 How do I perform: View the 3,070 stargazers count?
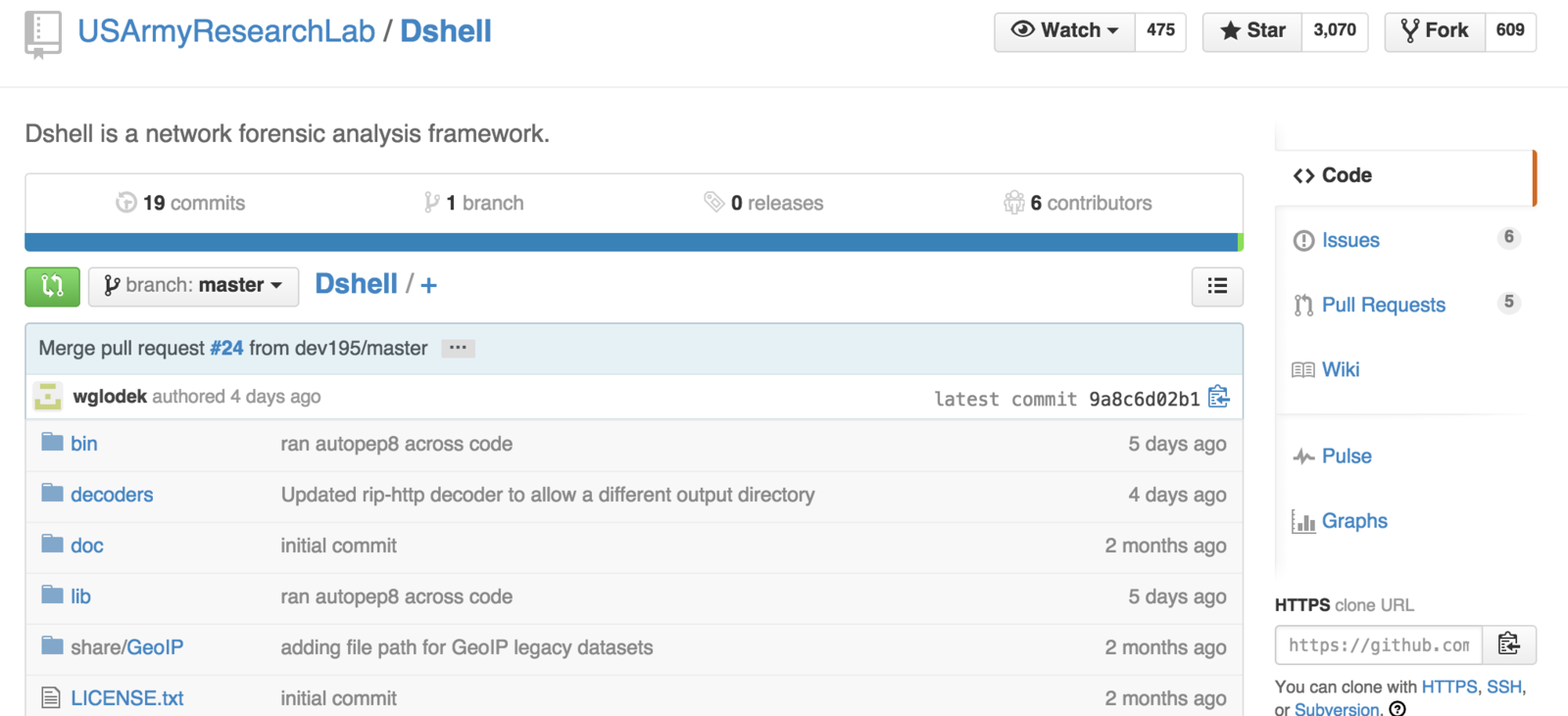1335,31
